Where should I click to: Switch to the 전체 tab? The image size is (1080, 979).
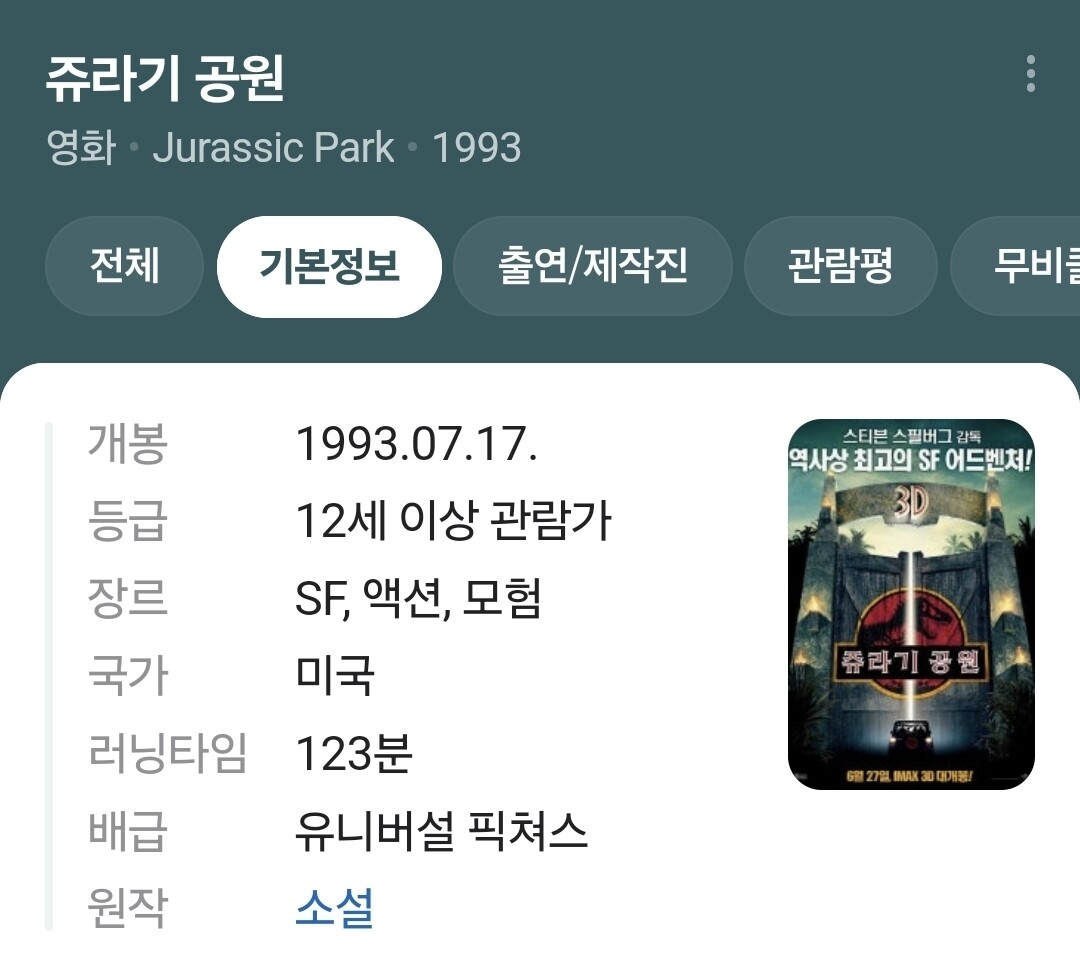coord(125,266)
